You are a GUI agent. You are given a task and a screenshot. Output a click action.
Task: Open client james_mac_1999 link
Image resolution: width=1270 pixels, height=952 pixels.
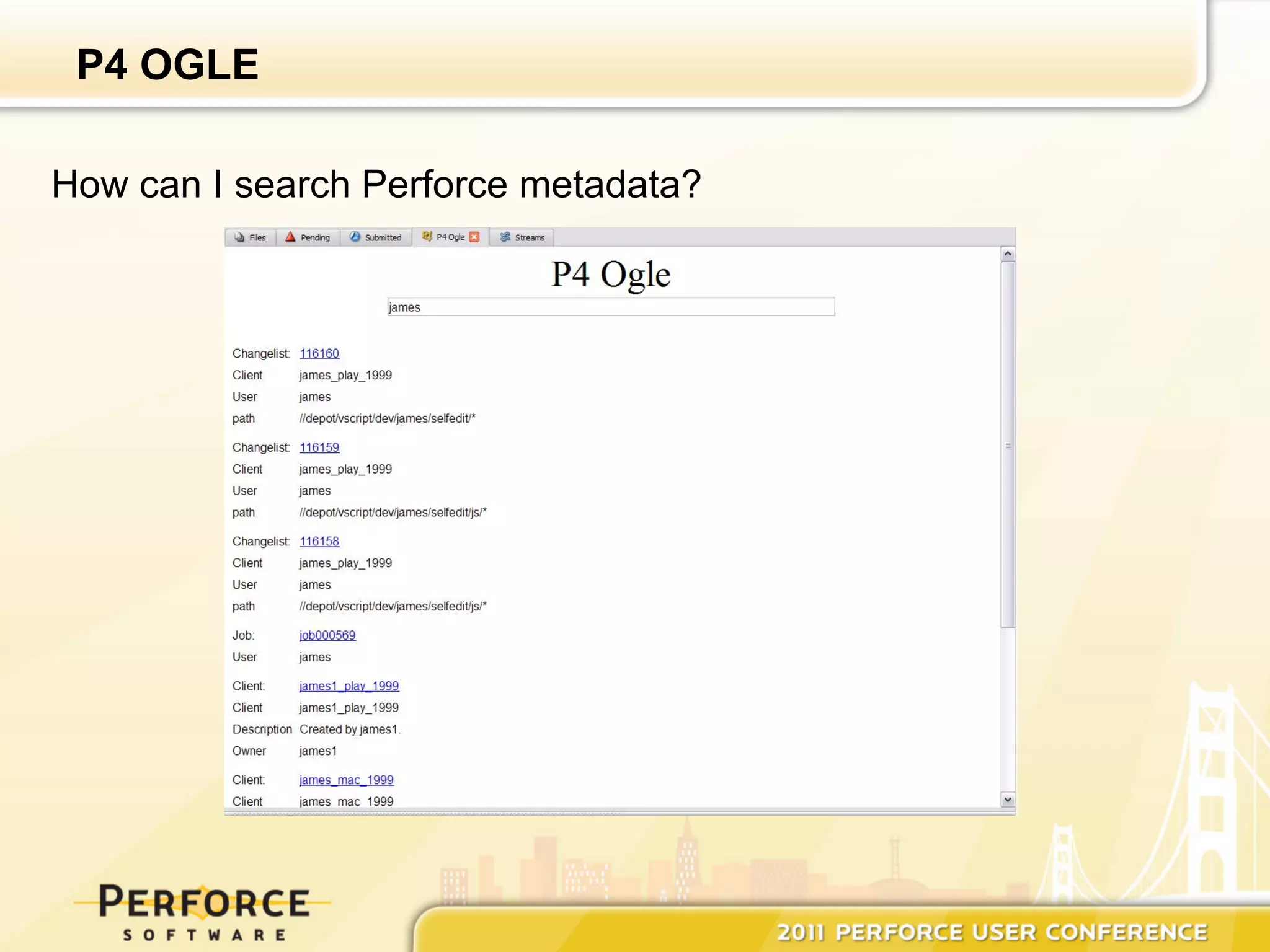coord(347,780)
